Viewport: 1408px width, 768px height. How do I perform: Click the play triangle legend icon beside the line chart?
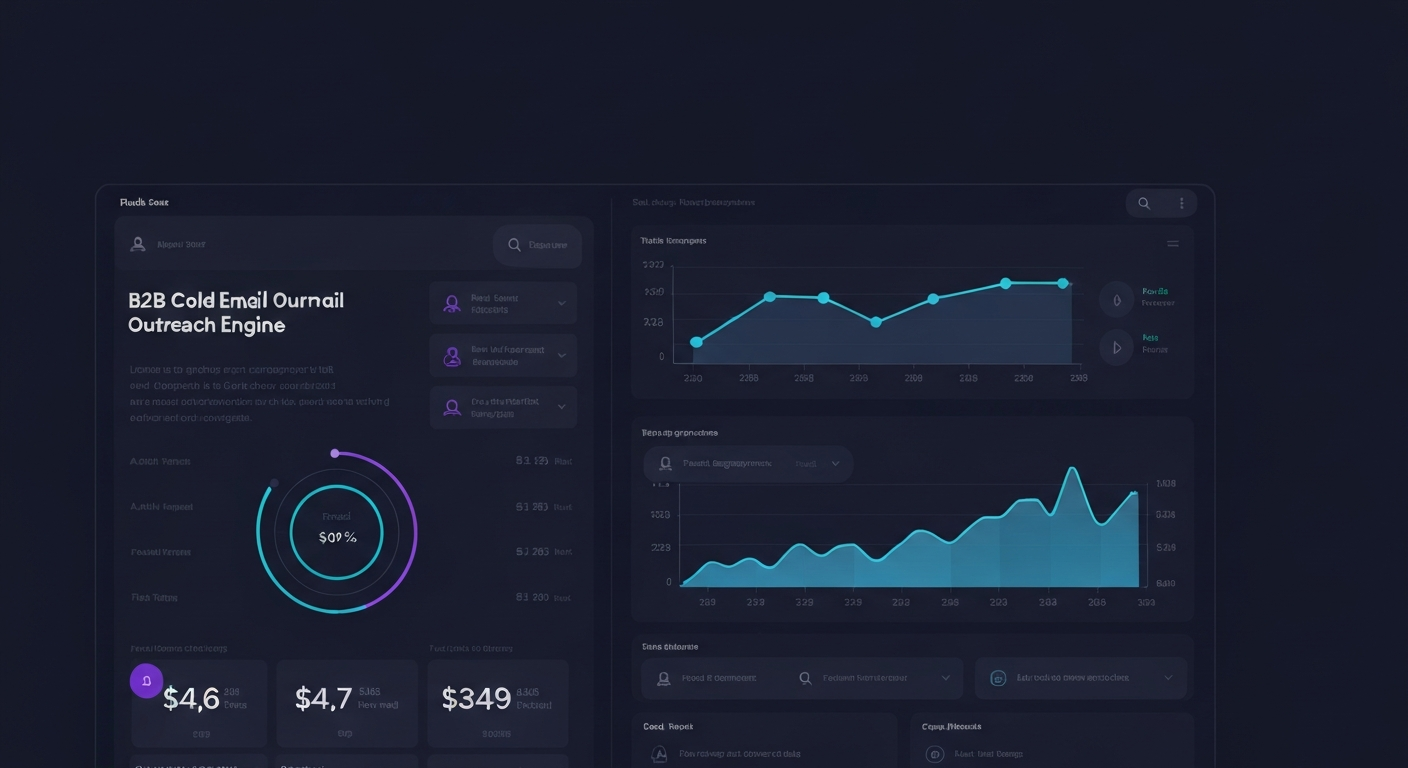click(1116, 348)
